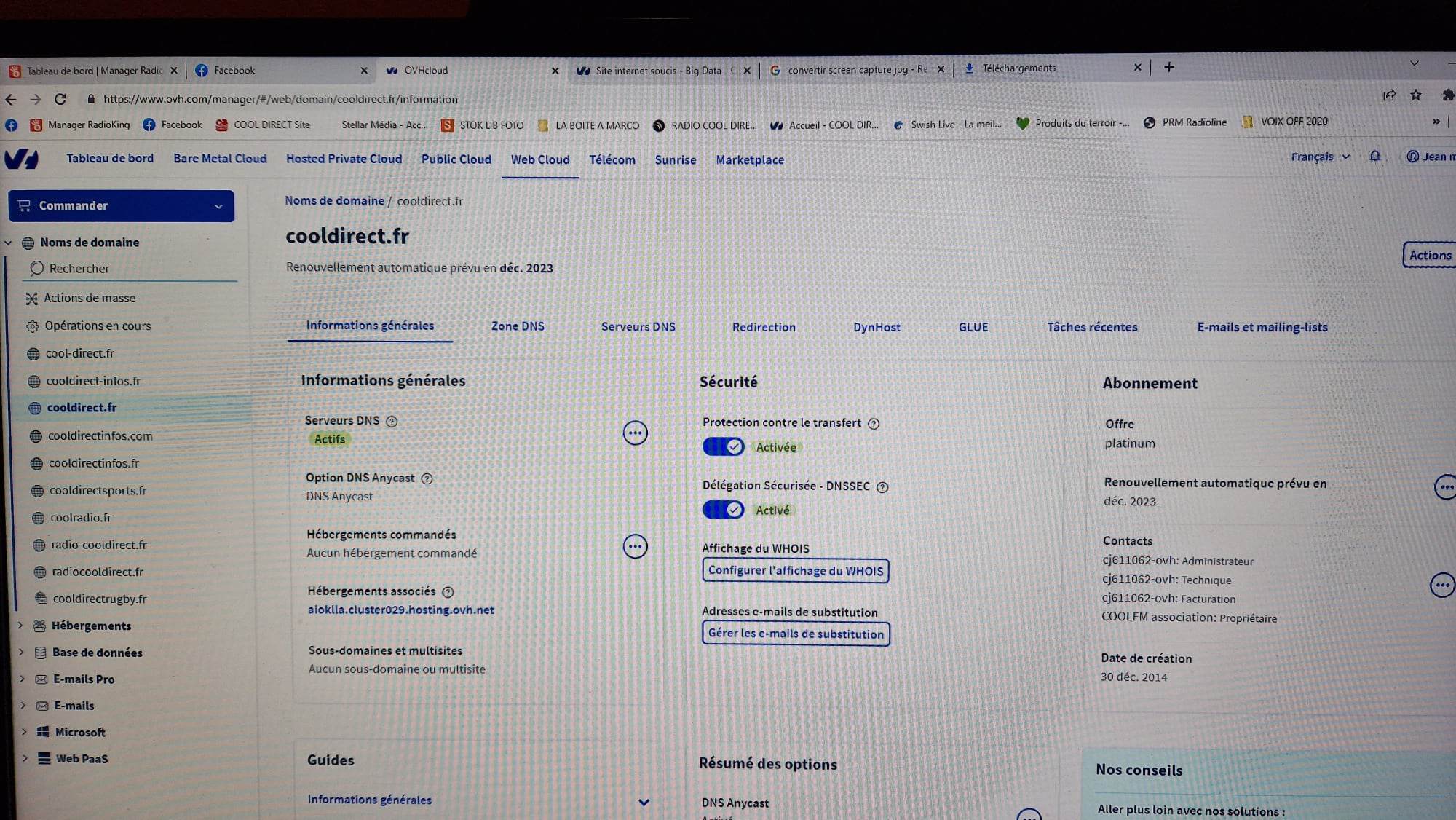Click the notification bell icon

[x=1374, y=157]
